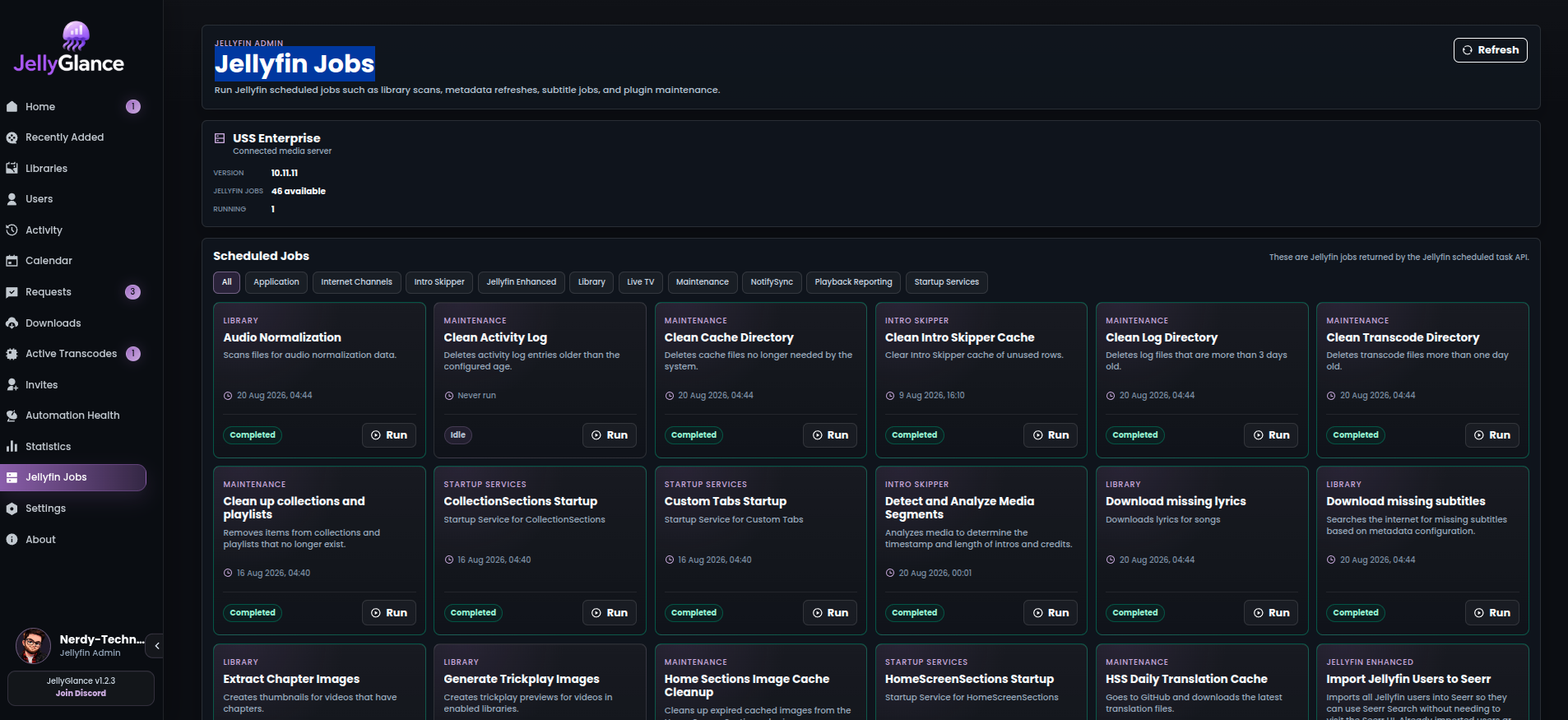Open Home via its house icon

12,107
